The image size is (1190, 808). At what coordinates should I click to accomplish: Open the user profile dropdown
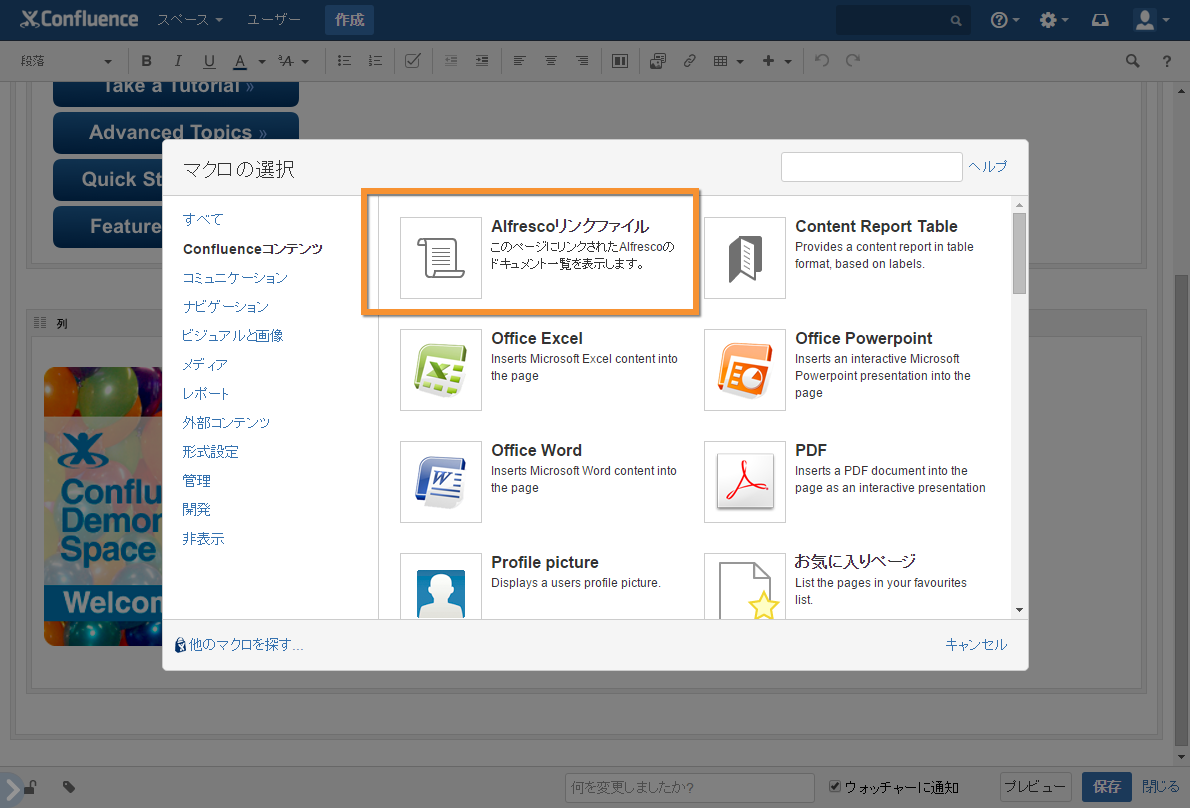[1151, 20]
